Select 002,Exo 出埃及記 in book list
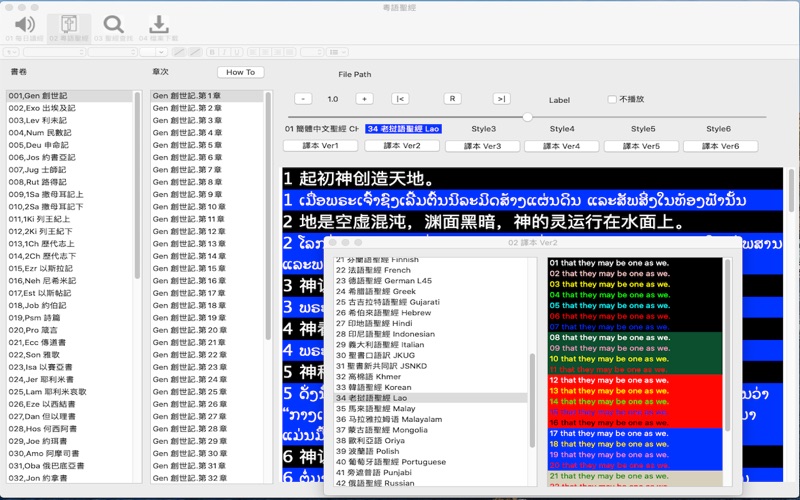The image size is (800, 500). point(42,108)
